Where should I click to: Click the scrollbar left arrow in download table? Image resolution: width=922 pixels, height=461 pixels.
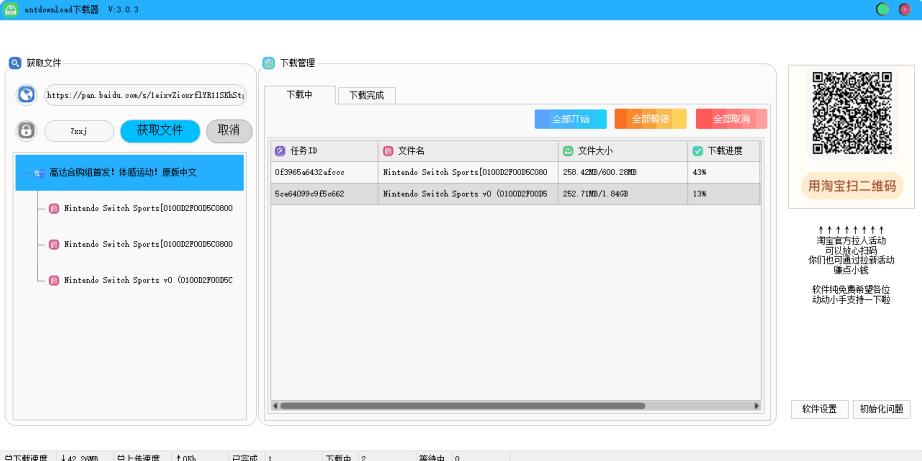pyautogui.click(x=275, y=406)
